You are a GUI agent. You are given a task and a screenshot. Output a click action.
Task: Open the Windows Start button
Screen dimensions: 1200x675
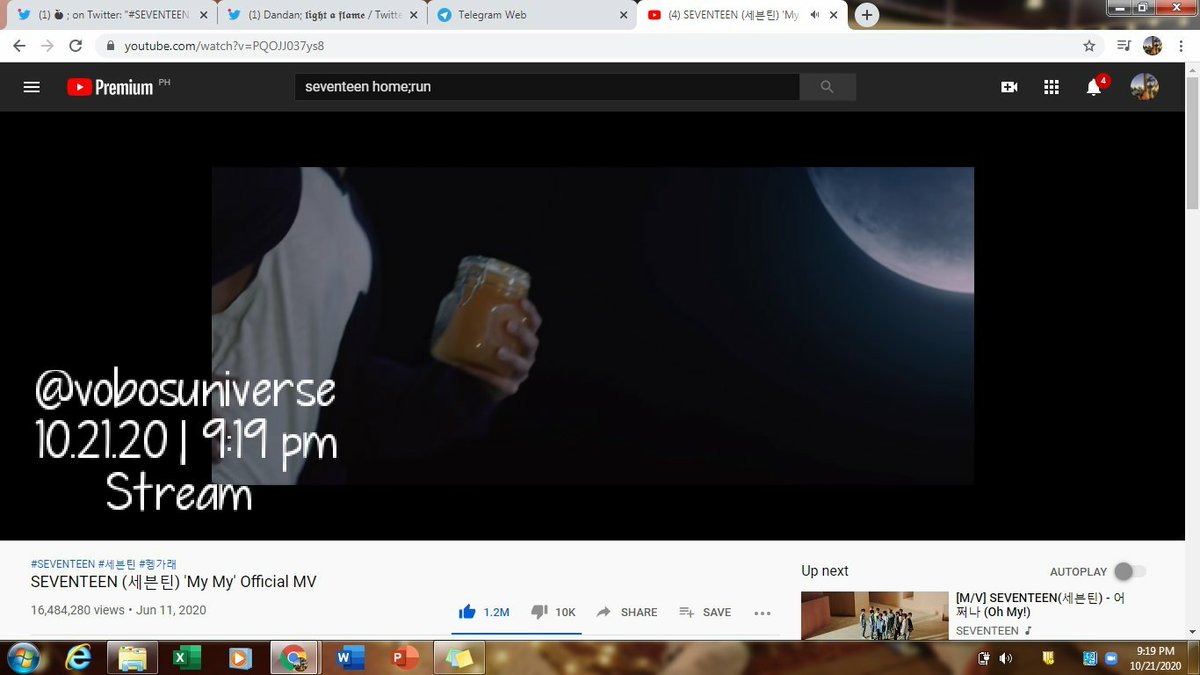(x=22, y=658)
